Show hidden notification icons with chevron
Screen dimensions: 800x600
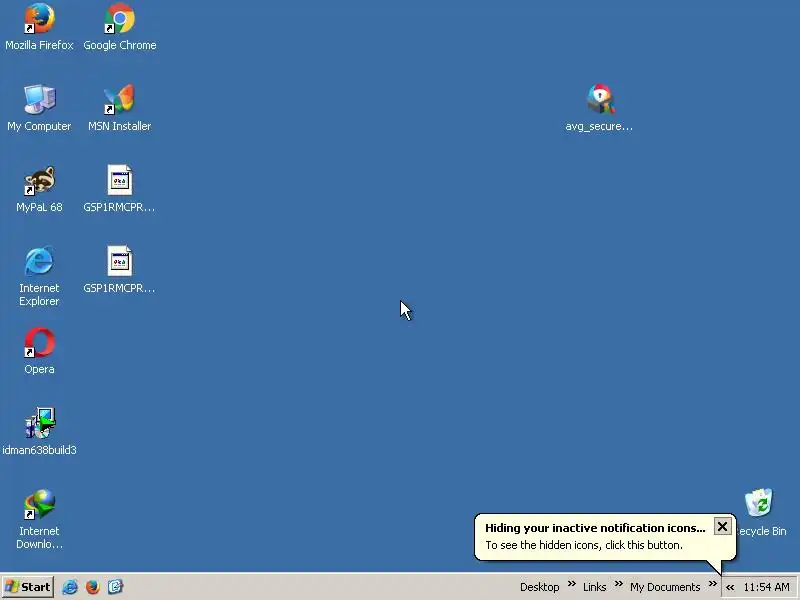coord(730,587)
